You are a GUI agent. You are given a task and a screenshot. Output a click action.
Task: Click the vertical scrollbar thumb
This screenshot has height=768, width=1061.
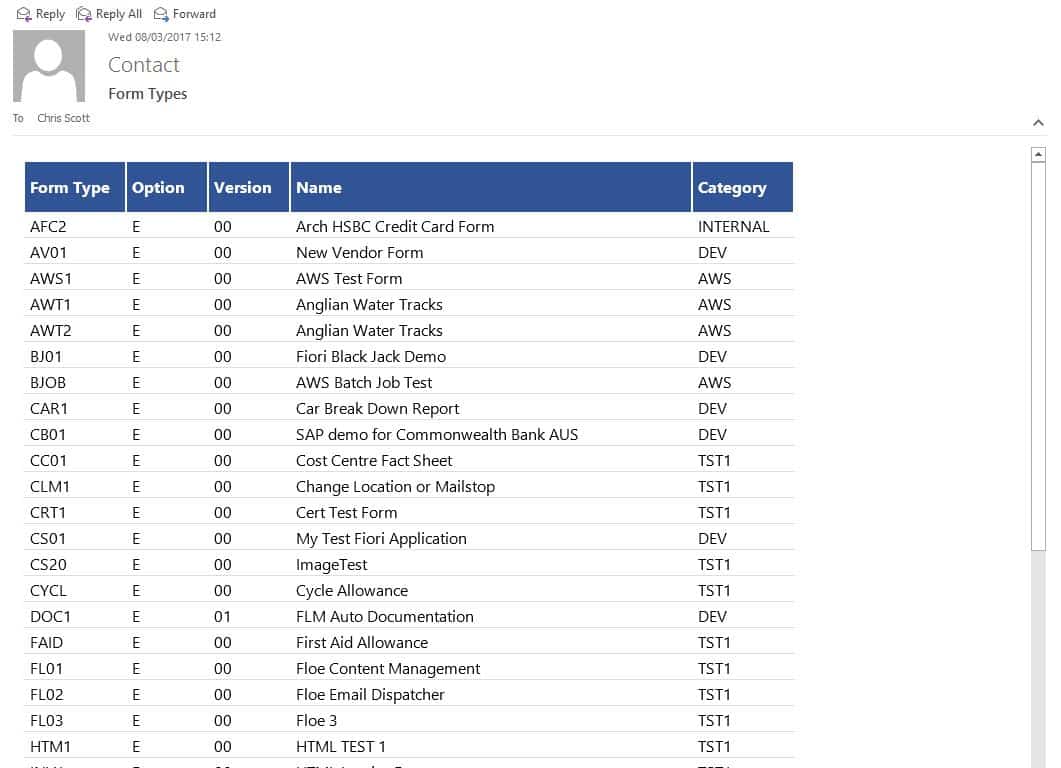pyautogui.click(x=1038, y=357)
